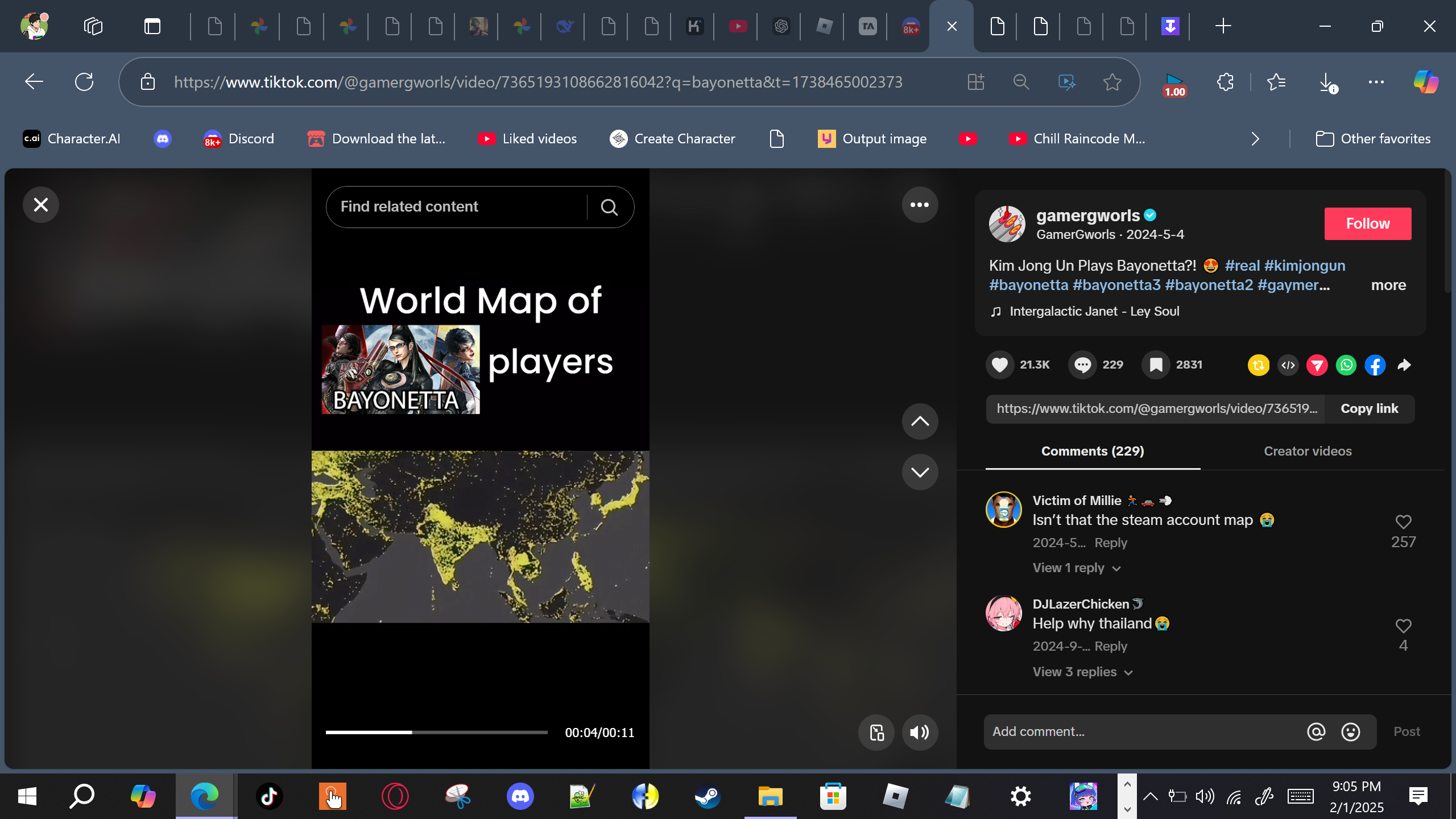Click the embed code icon
This screenshot has width=1456, height=819.
coord(1288,365)
